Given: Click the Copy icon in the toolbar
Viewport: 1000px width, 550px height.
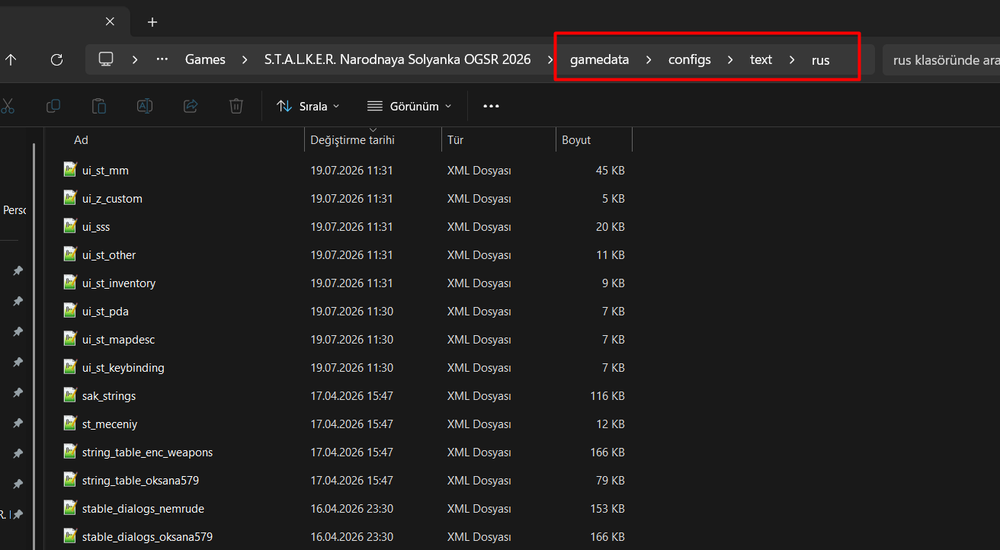Looking at the screenshot, I should [53, 106].
